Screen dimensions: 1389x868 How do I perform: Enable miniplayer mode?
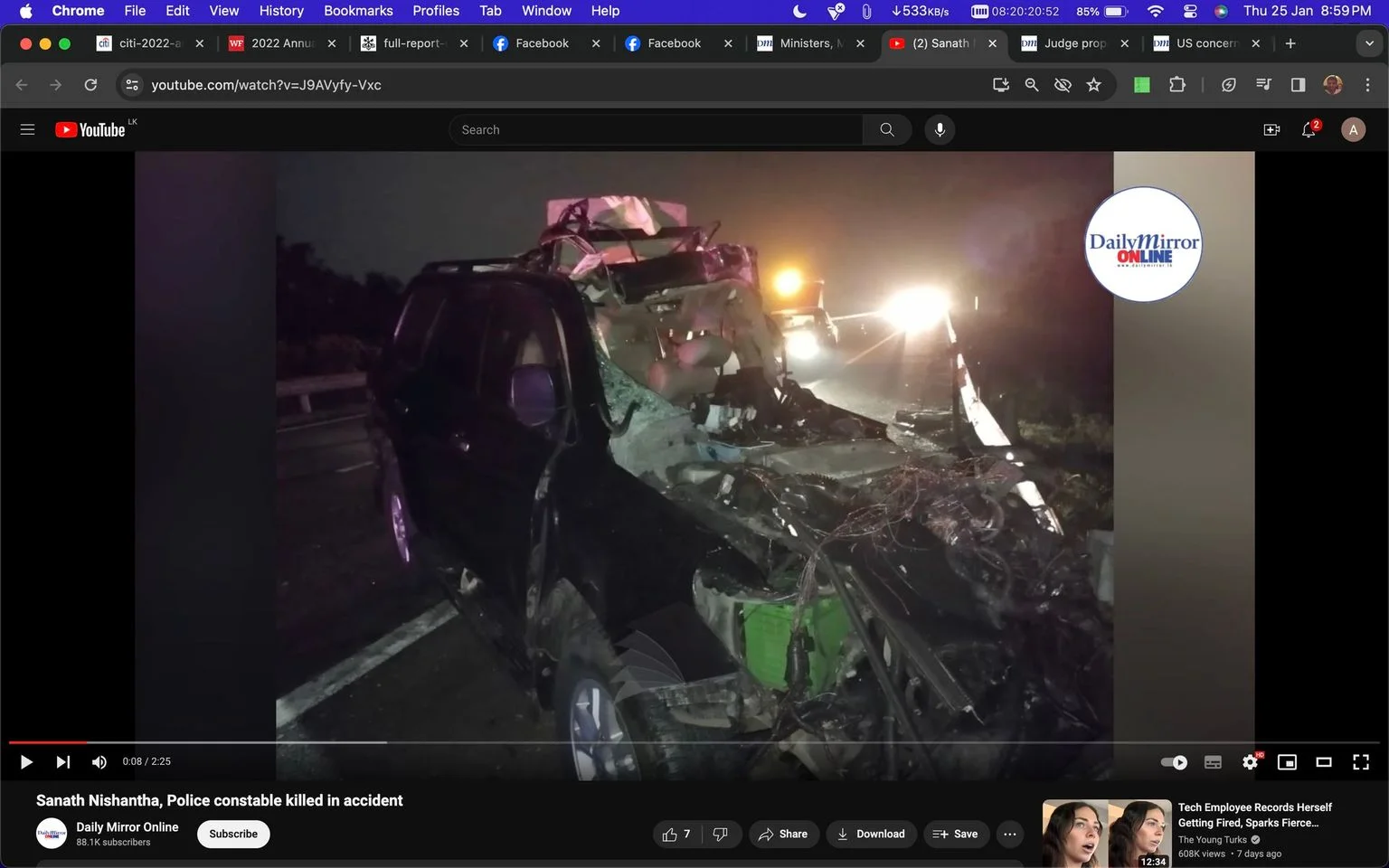tap(1287, 762)
